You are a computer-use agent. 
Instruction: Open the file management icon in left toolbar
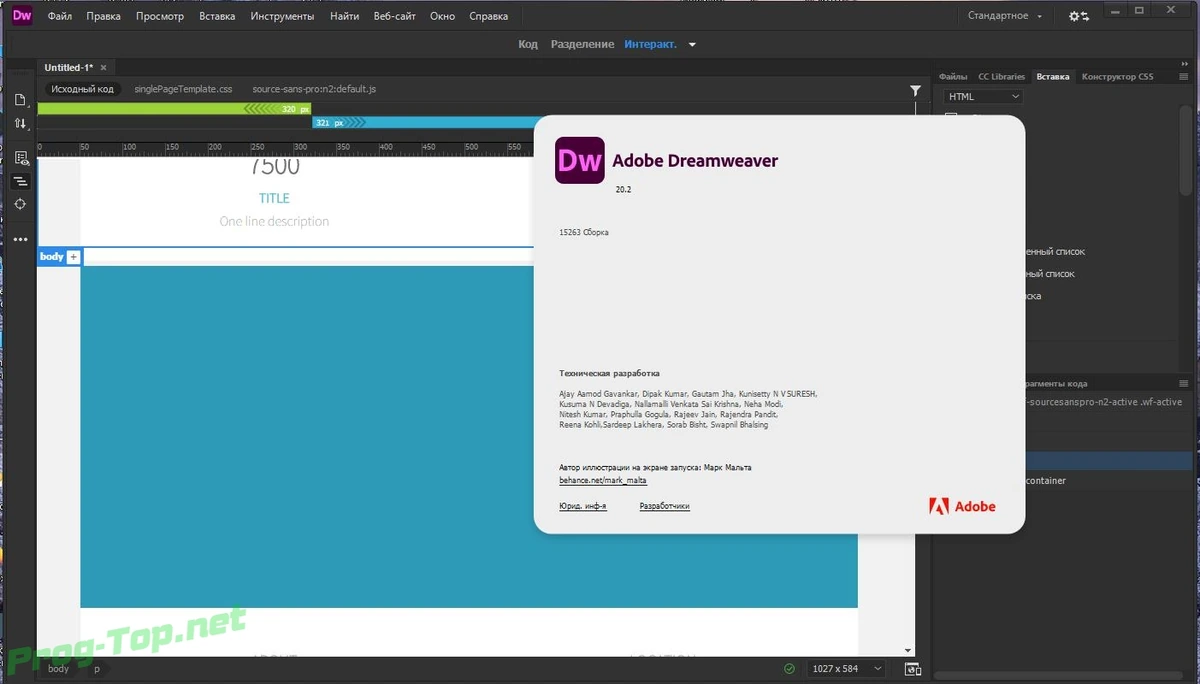tap(20, 100)
